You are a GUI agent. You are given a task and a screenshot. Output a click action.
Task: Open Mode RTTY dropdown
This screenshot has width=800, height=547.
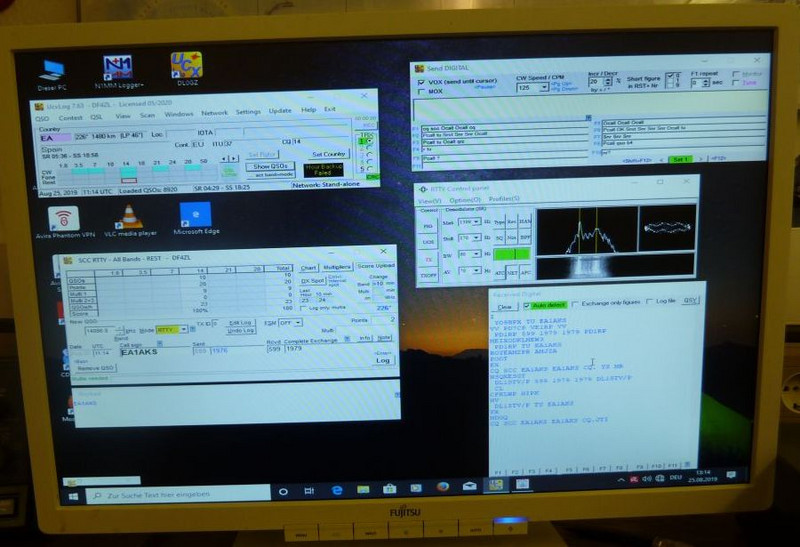183,330
